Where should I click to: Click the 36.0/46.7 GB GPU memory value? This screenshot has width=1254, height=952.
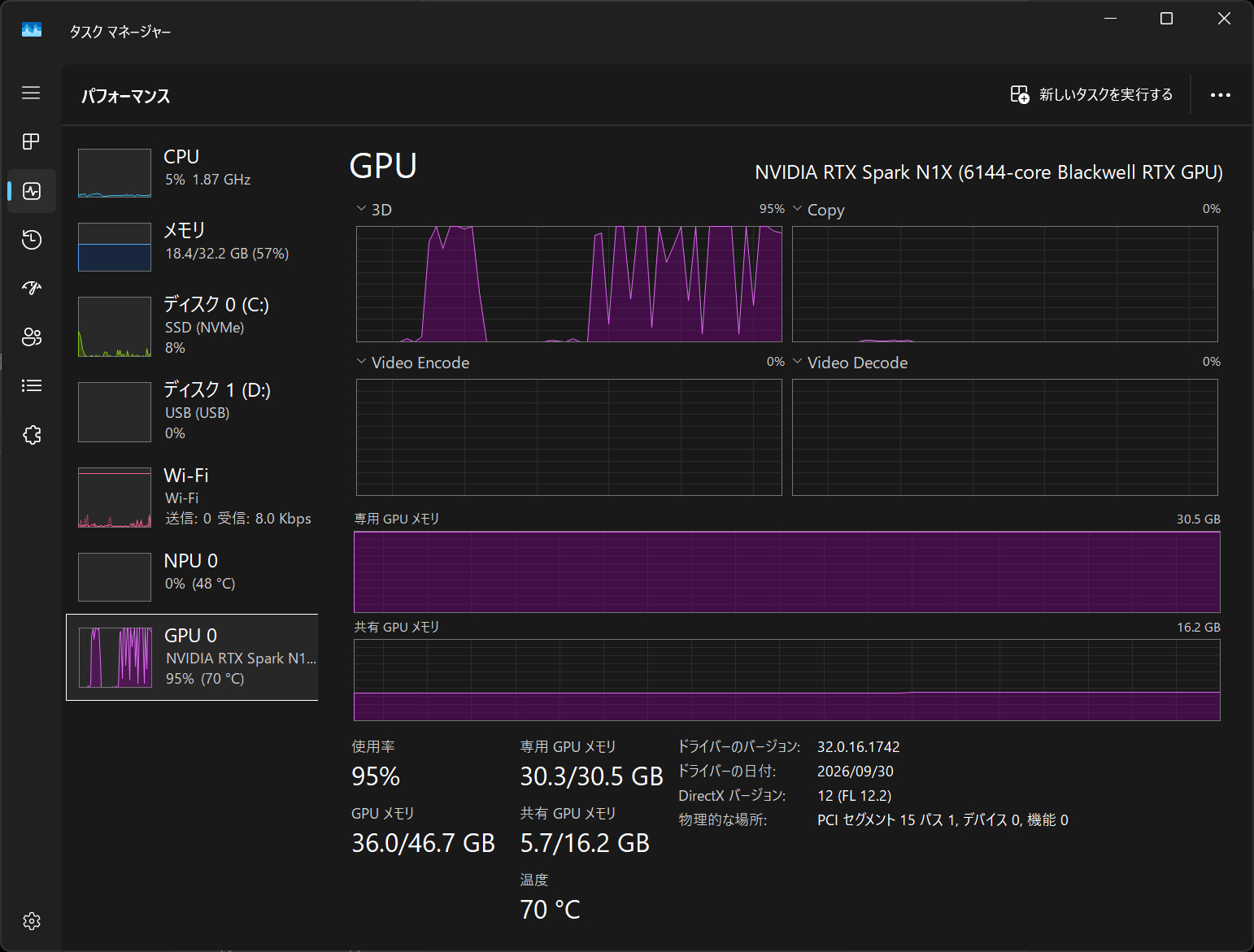423,843
